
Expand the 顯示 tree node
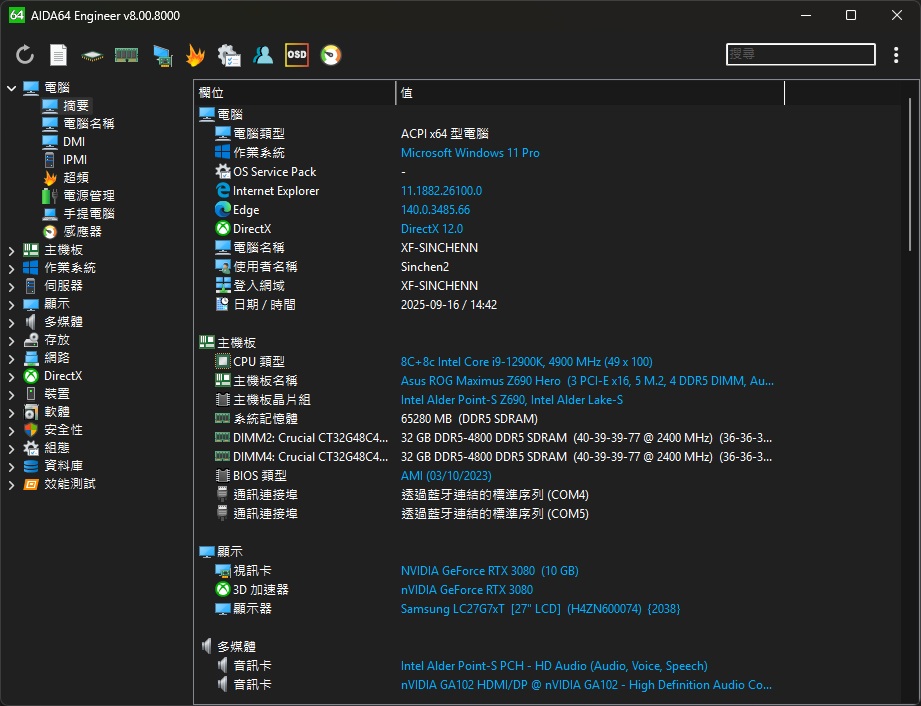click(11, 304)
